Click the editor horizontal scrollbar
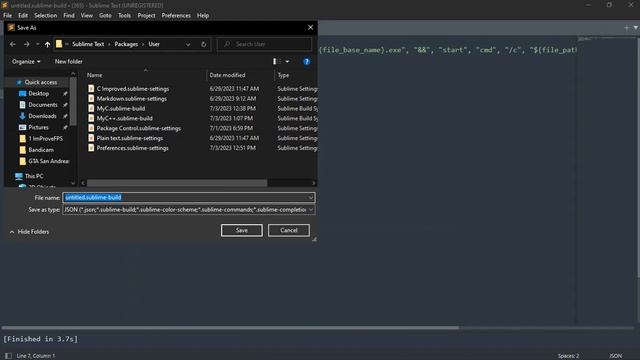The width and height of the screenshot is (640, 360). coord(230,327)
